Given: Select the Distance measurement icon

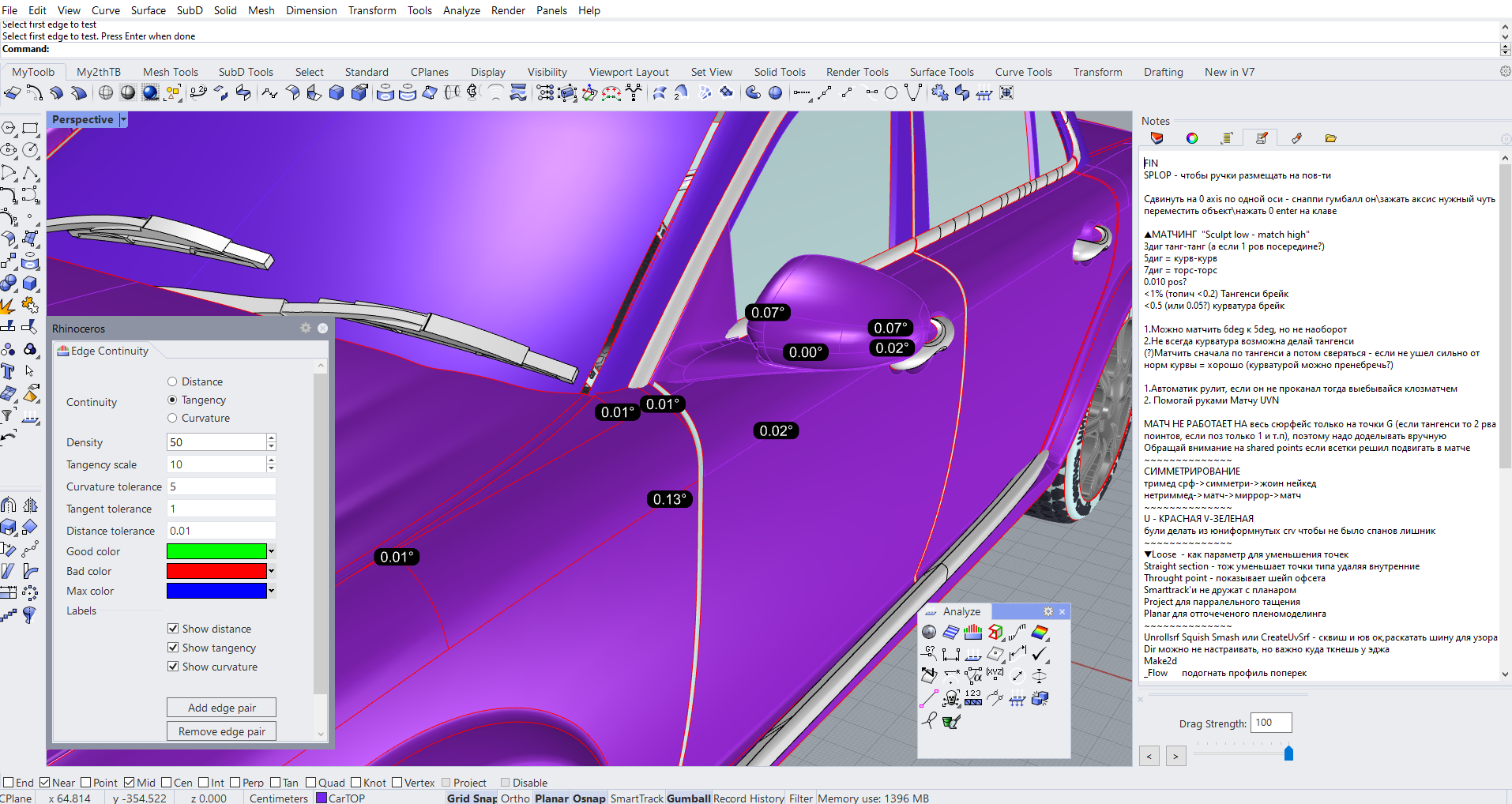Looking at the screenshot, I should pyautogui.click(x=951, y=653).
